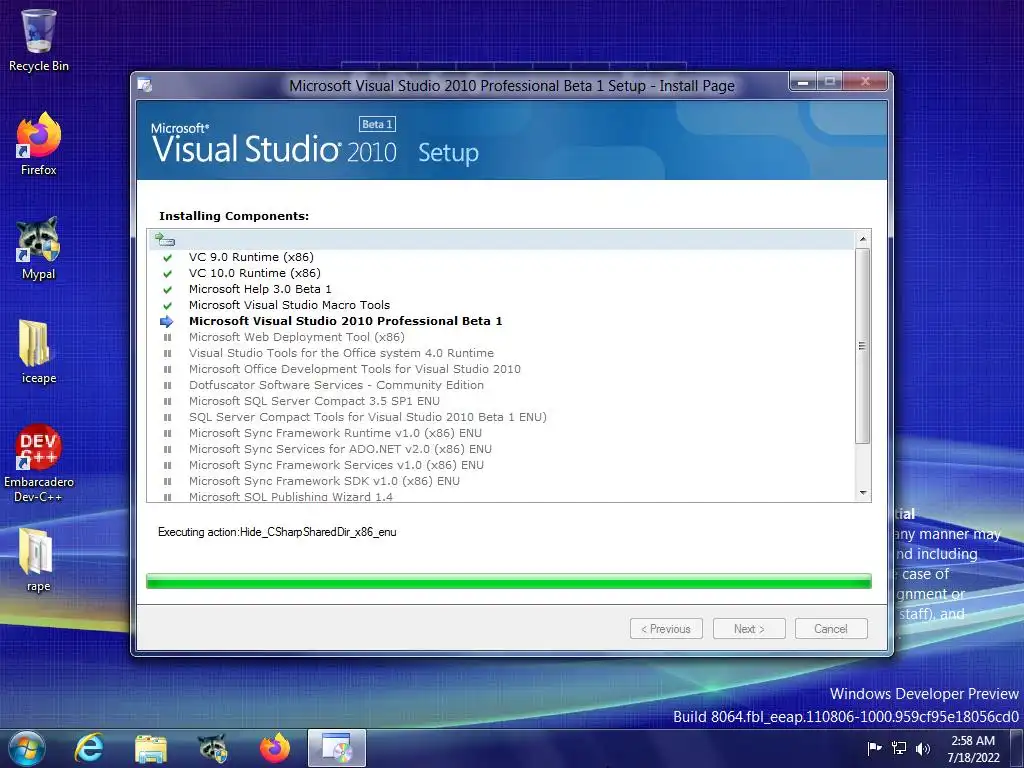Select the iceape folder on desktop
Viewport: 1024px width, 768px height.
click(39, 352)
